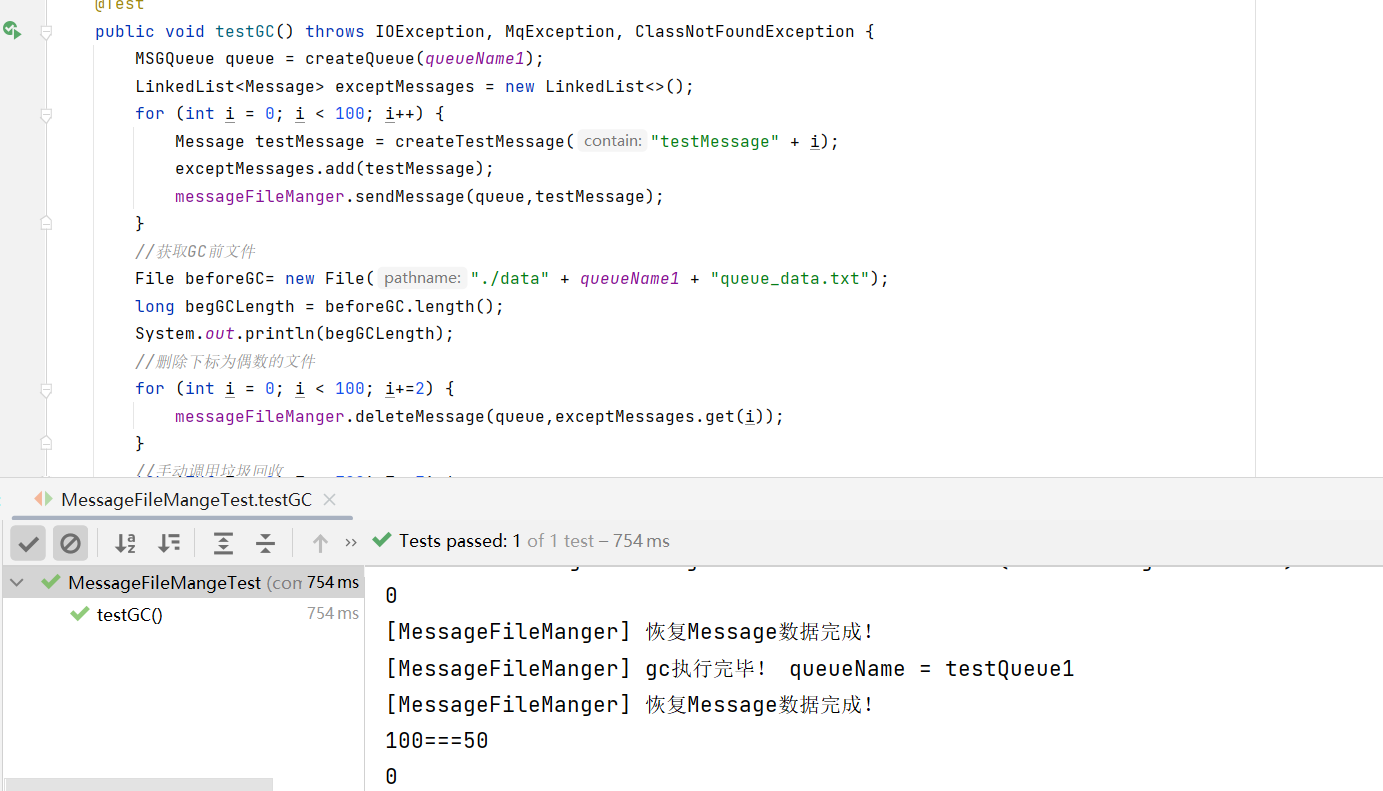Viewport: 1383px width, 791px height.
Task: Click fold end marker after sendMessage loop
Action: (46, 223)
